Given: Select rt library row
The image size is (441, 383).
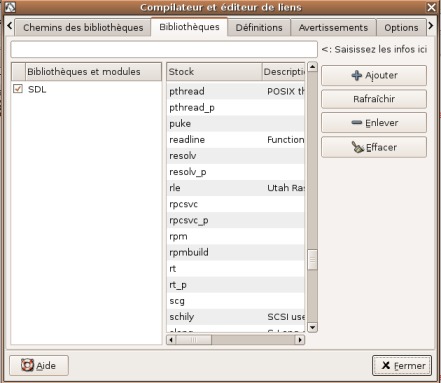Looking at the screenshot, I should pyautogui.click(x=236, y=269).
